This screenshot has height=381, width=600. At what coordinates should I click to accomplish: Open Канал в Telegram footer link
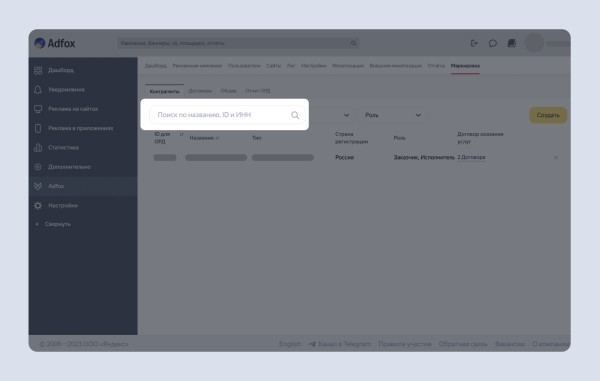[x=340, y=344]
